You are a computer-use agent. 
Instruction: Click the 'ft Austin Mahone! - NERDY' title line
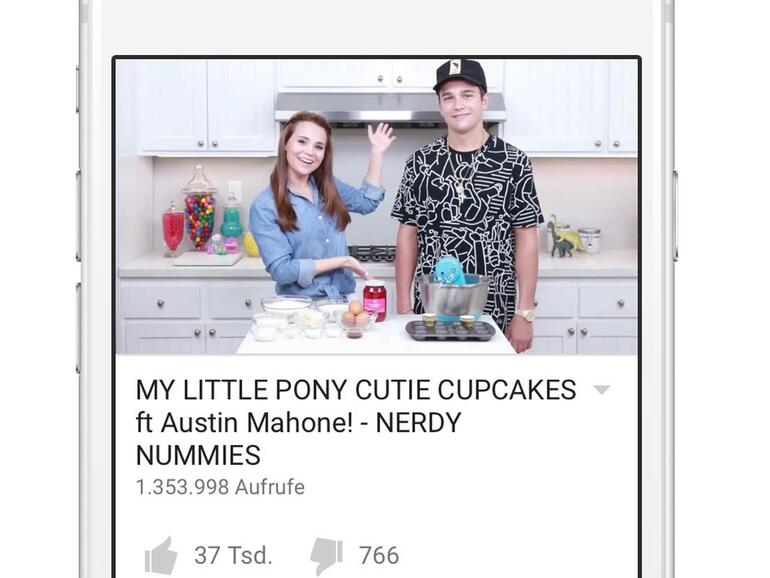(x=299, y=422)
